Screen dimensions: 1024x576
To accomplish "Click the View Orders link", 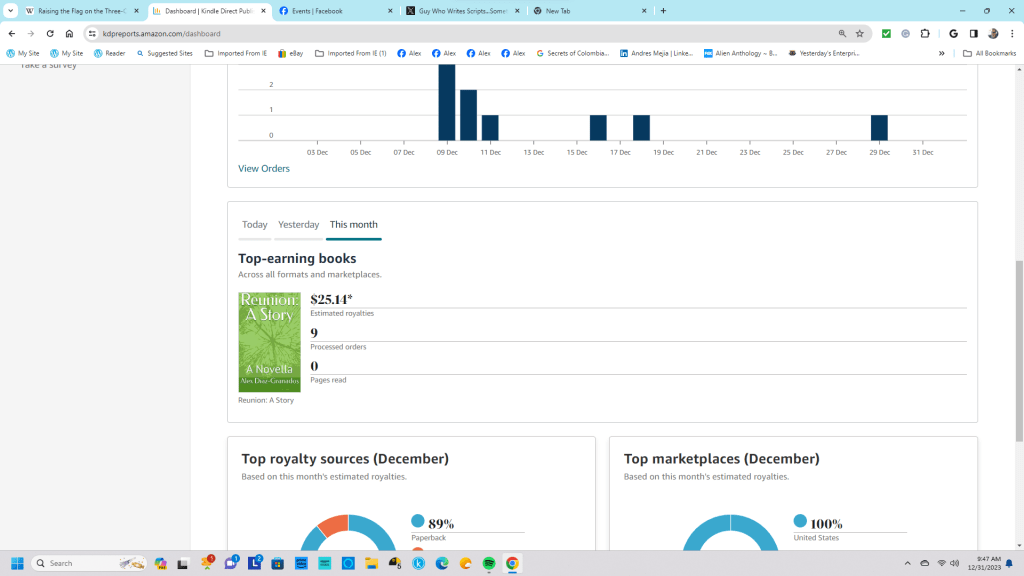I will click(x=264, y=169).
